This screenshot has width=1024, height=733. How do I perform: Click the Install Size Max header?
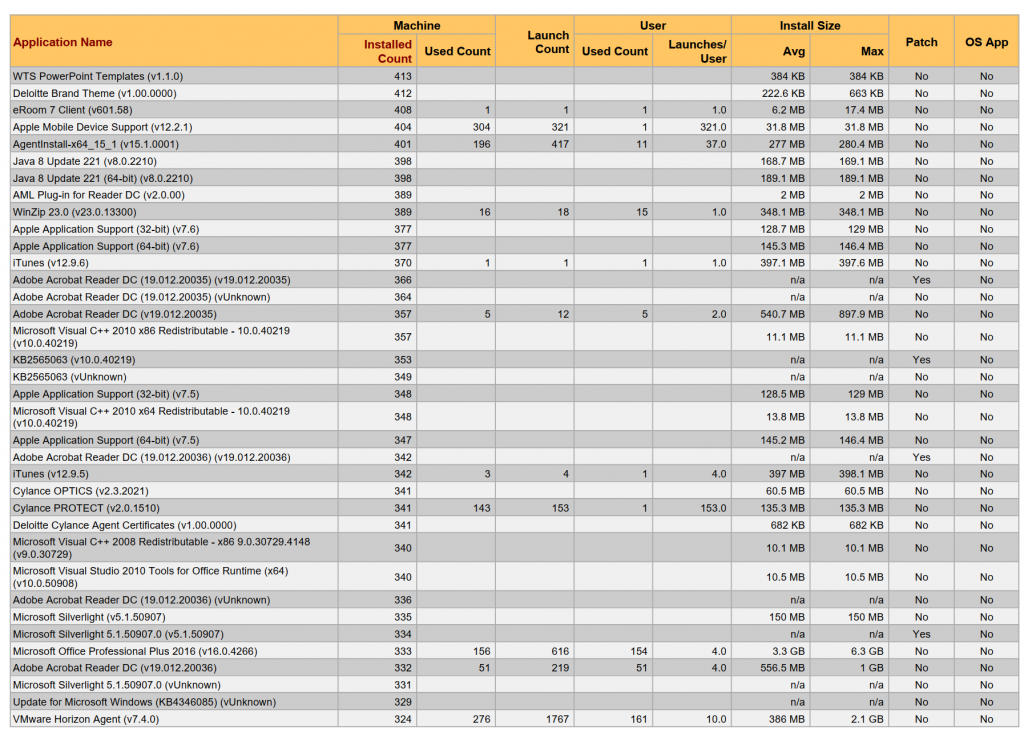click(x=872, y=51)
